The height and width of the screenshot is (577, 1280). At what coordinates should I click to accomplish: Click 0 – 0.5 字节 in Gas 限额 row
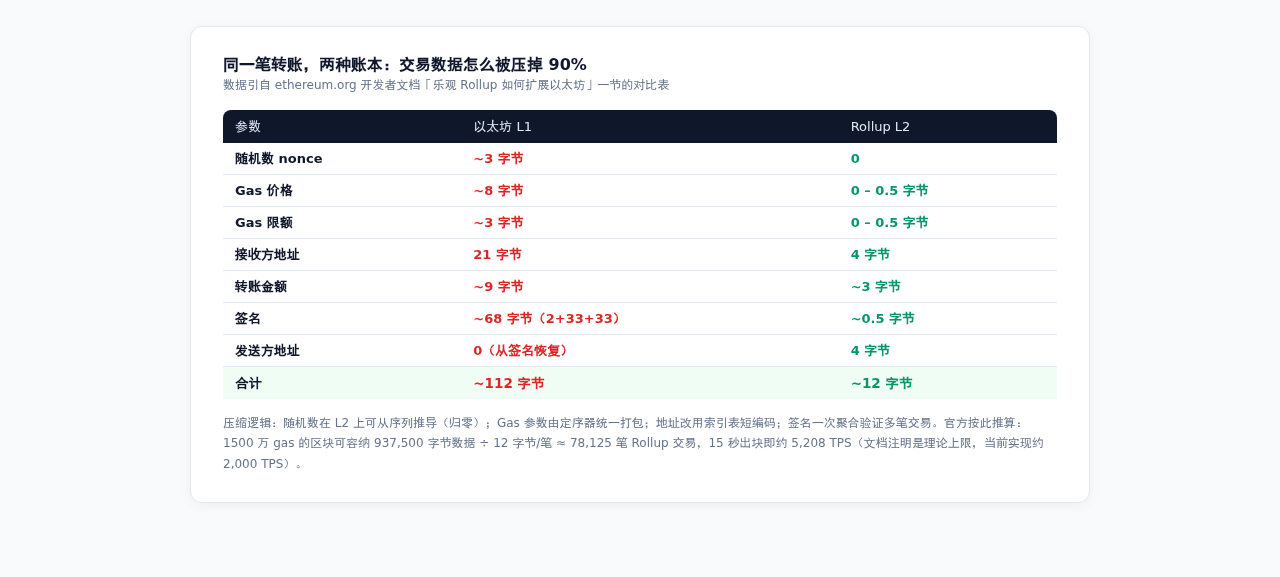click(x=889, y=223)
